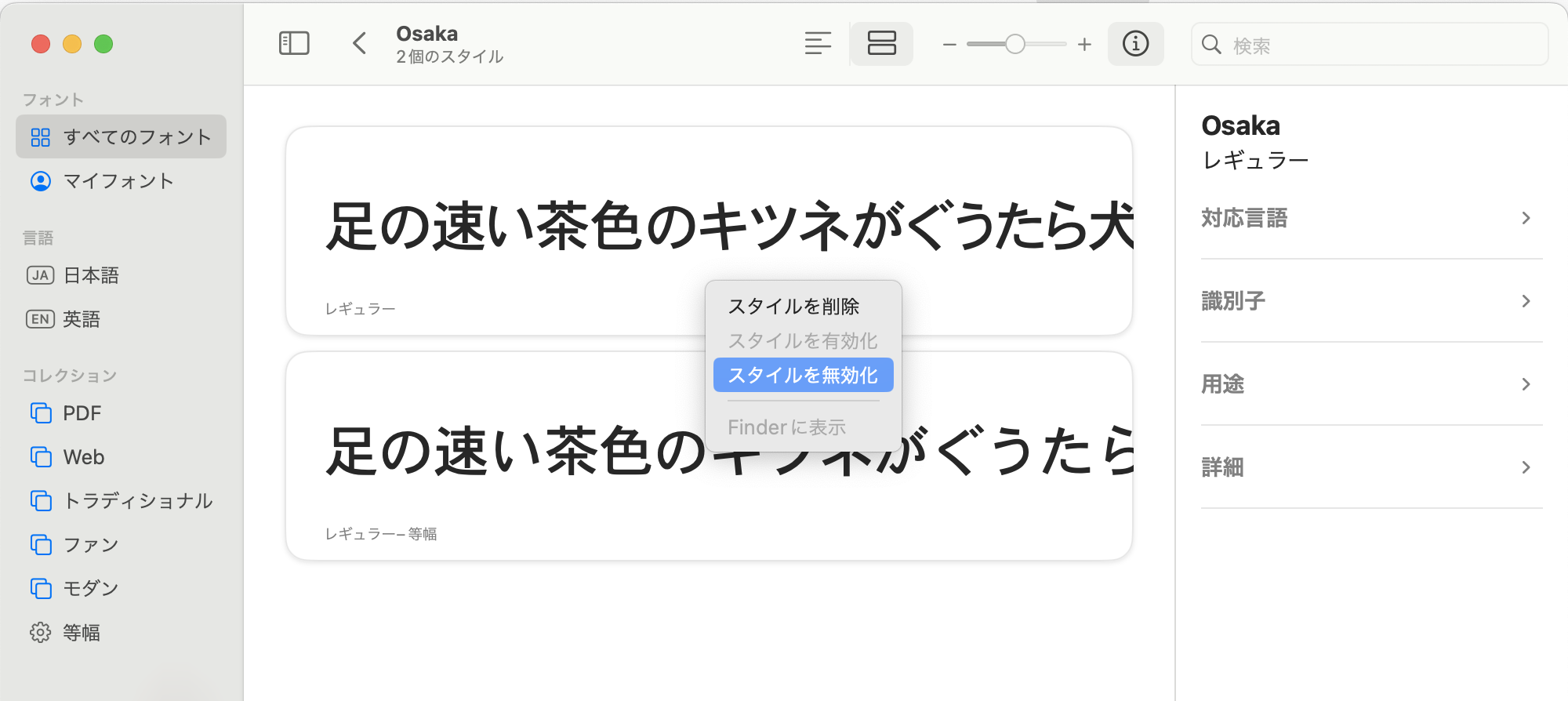Viewport: 1568px width, 701px height.
Task: Click the モダン collection icon
Action: click(x=41, y=589)
